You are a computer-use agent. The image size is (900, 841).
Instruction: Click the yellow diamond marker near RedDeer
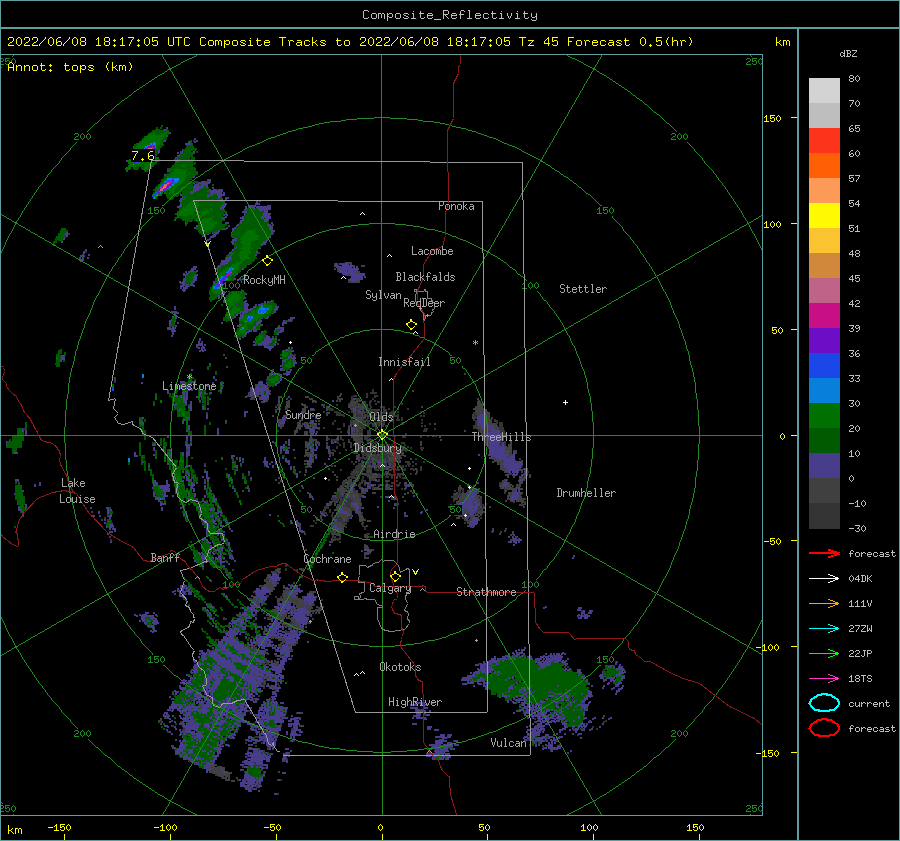[411, 325]
